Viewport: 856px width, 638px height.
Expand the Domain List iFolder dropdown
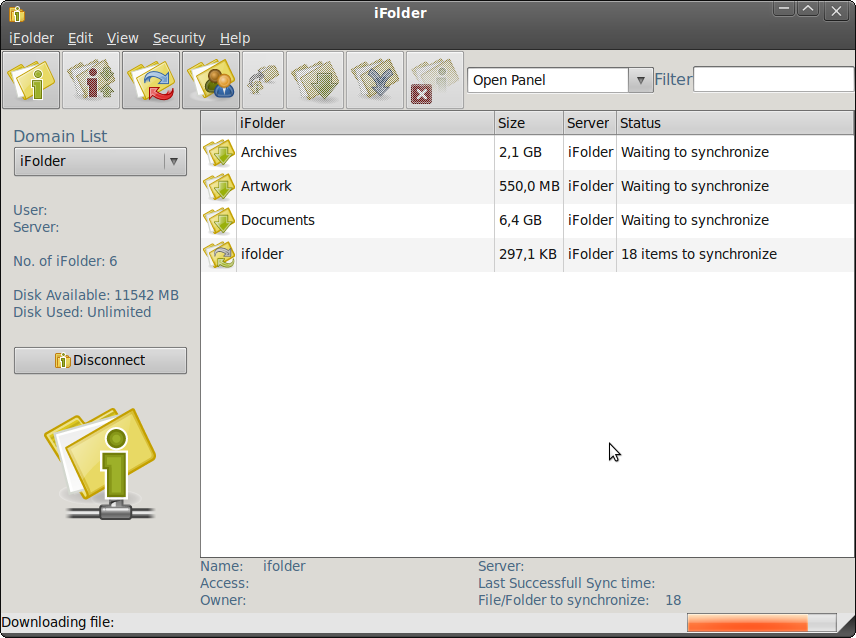pos(100,162)
